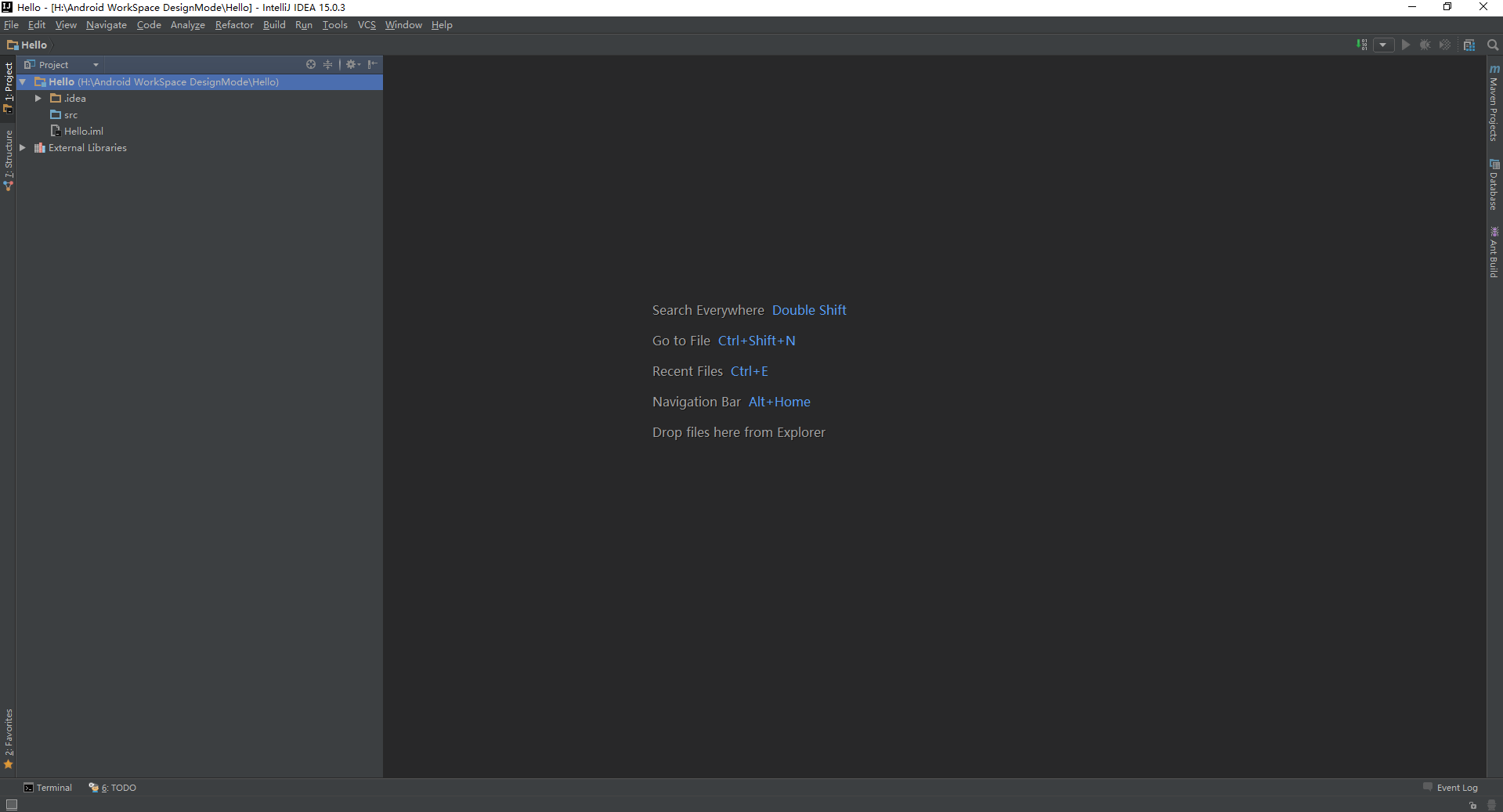Click the Hector inspector icon in status bar
The image size is (1503, 812).
pyautogui.click(x=1491, y=805)
